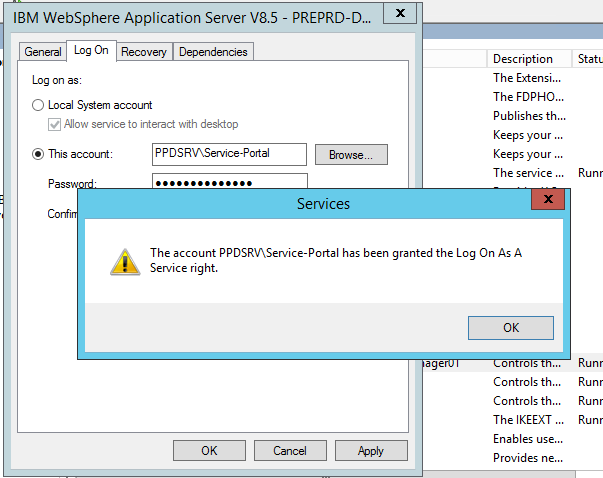Open the Dependencies tab
The height and width of the screenshot is (478, 603).
pos(213,52)
